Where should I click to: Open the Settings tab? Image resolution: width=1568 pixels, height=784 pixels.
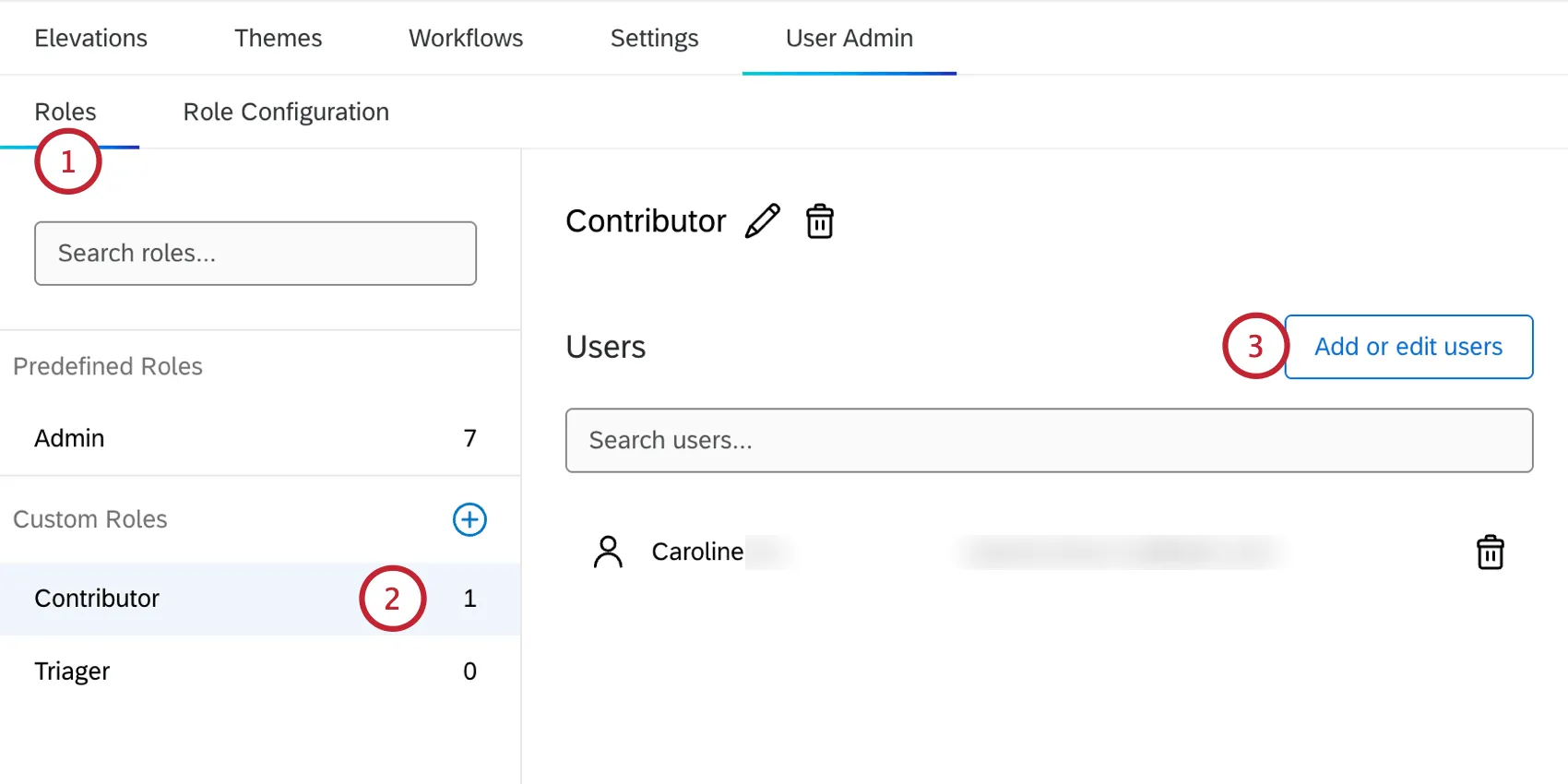click(654, 38)
